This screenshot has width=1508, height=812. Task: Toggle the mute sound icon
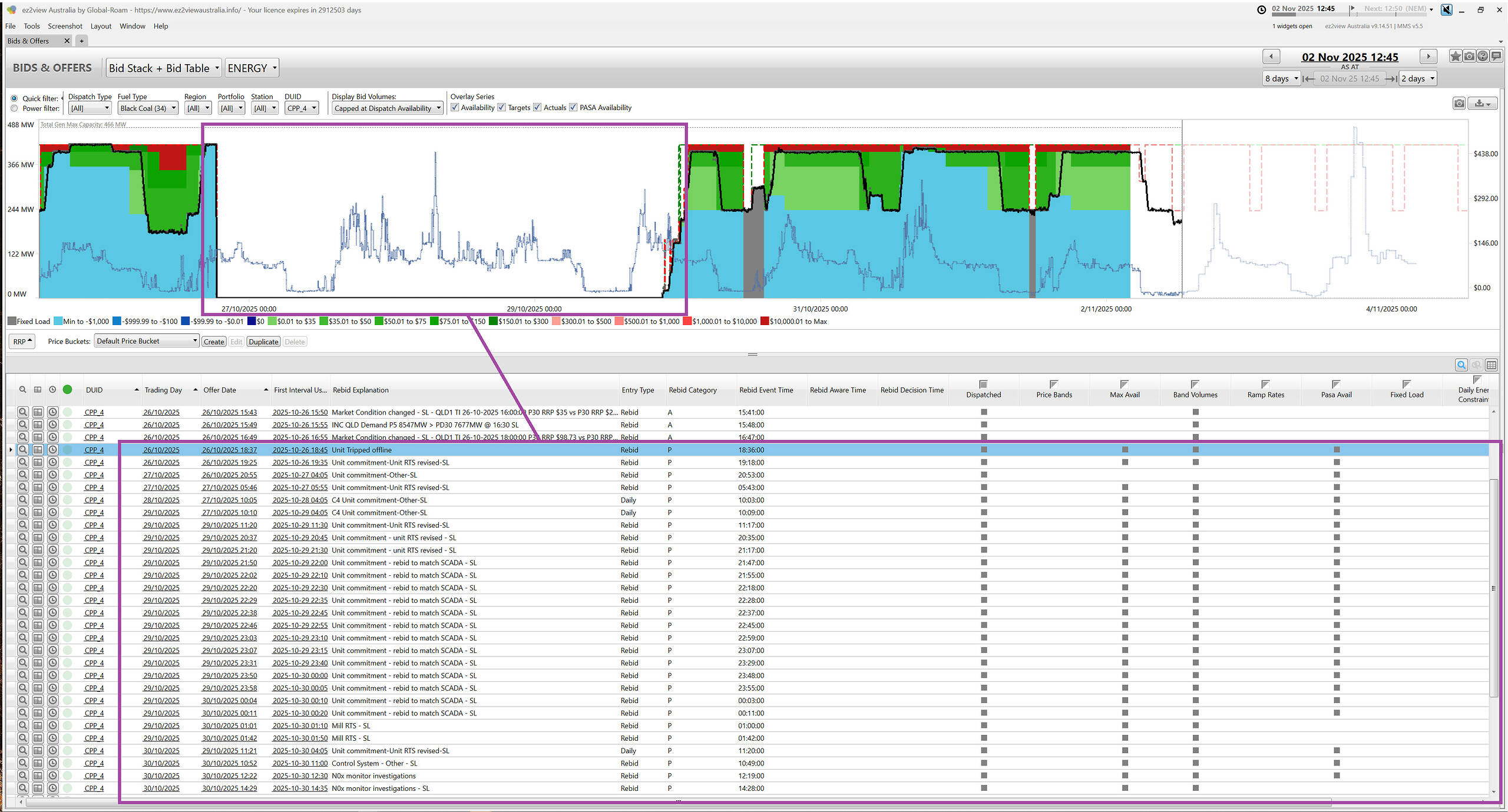tap(1446, 9)
